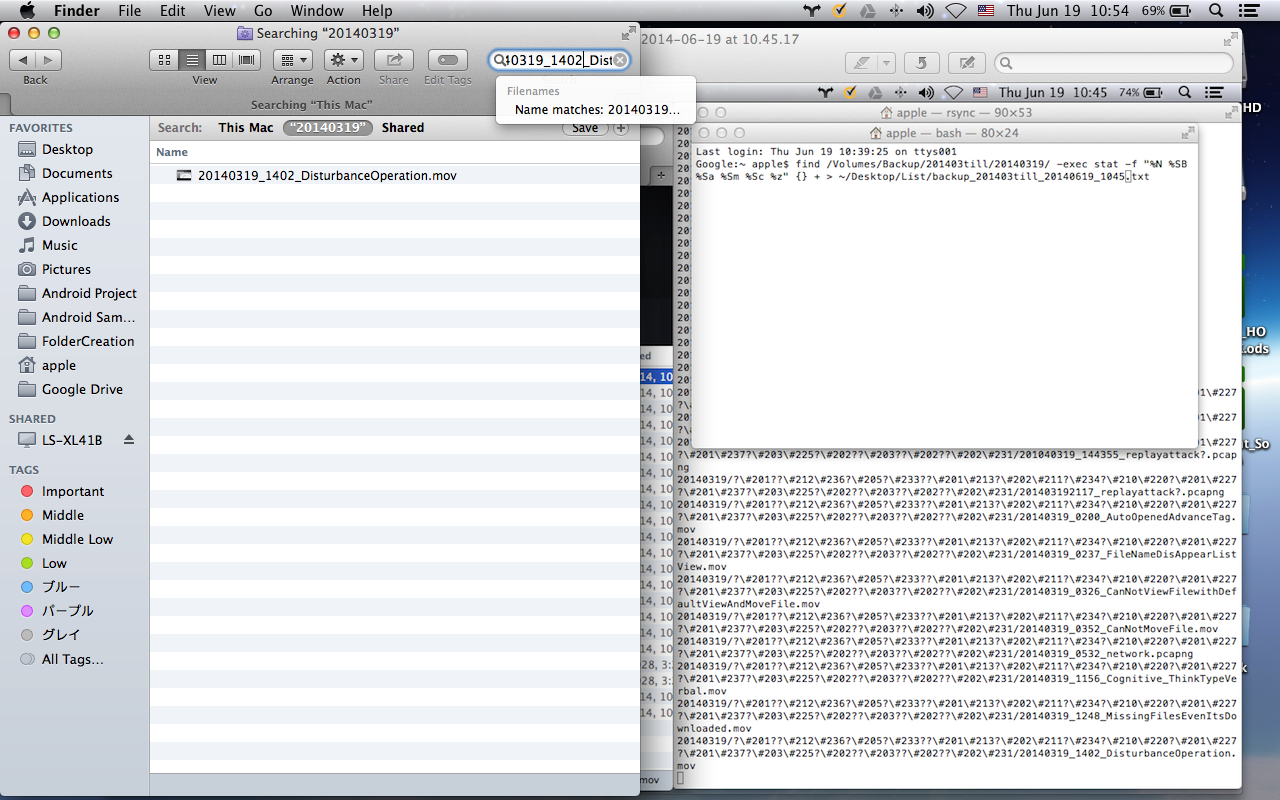This screenshot has width=1280, height=800.
Task: Filter by the yellow Middle Low tag
Action: 78,539
